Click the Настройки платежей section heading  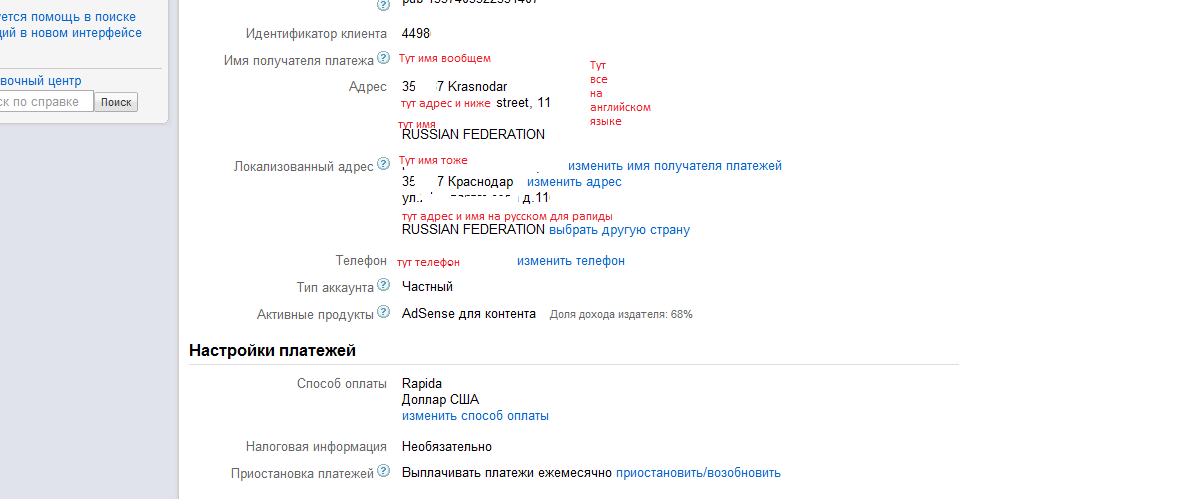click(x=272, y=351)
